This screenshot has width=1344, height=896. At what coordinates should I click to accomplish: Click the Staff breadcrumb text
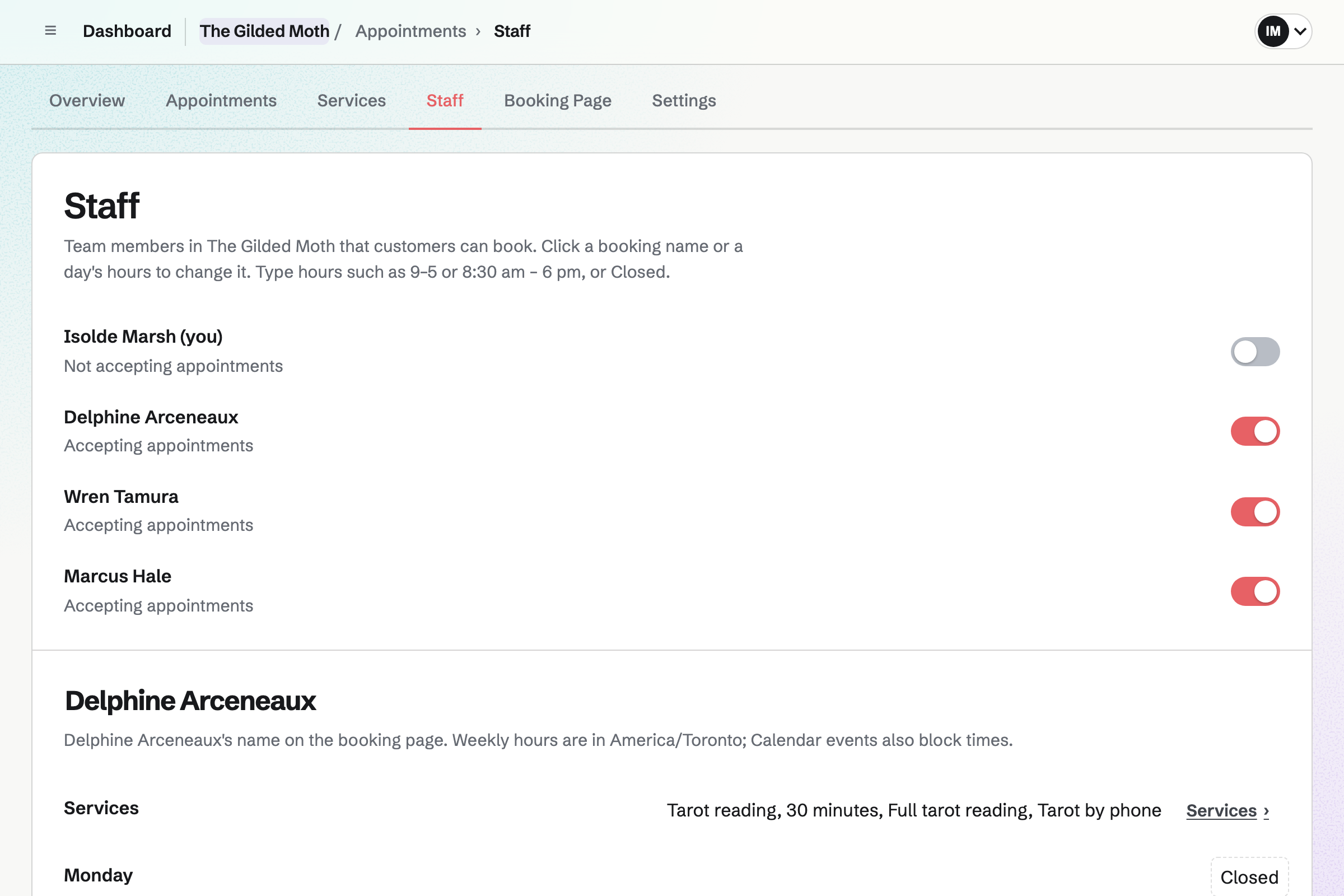click(x=512, y=31)
